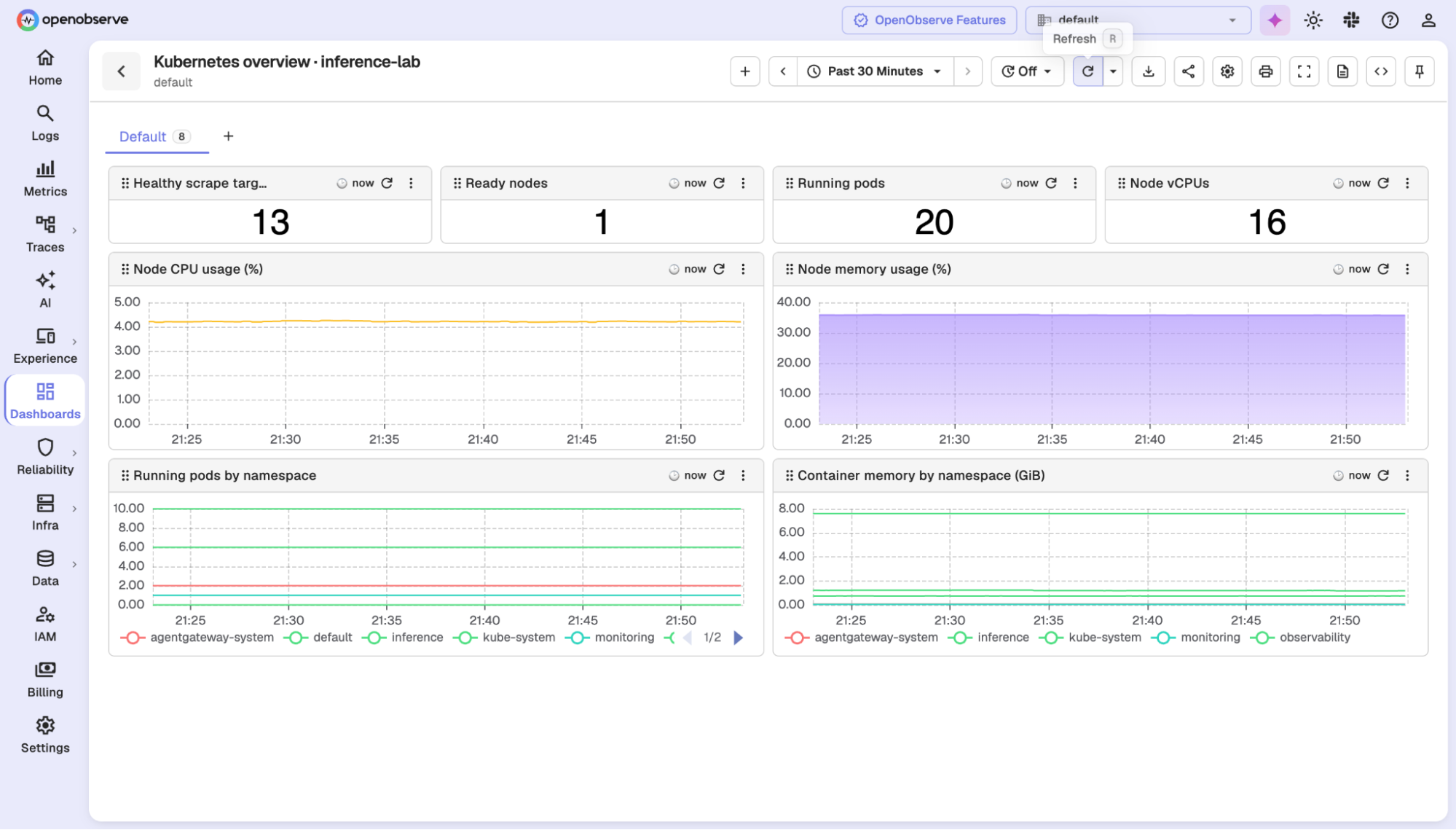Open the scheduled reports document icon
Screen dimensions: 1456x830
(1342, 71)
